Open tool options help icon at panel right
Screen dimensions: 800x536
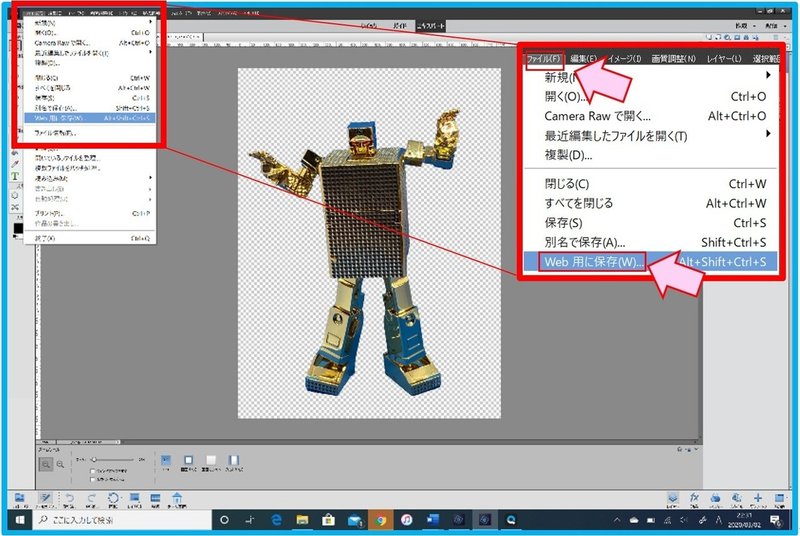pyautogui.click(x=680, y=449)
